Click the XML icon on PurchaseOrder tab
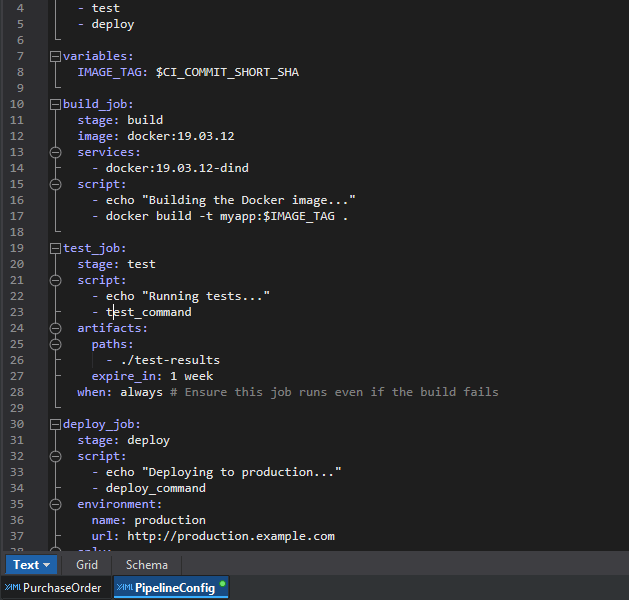Viewport: 629px width, 600px height. tap(12, 588)
